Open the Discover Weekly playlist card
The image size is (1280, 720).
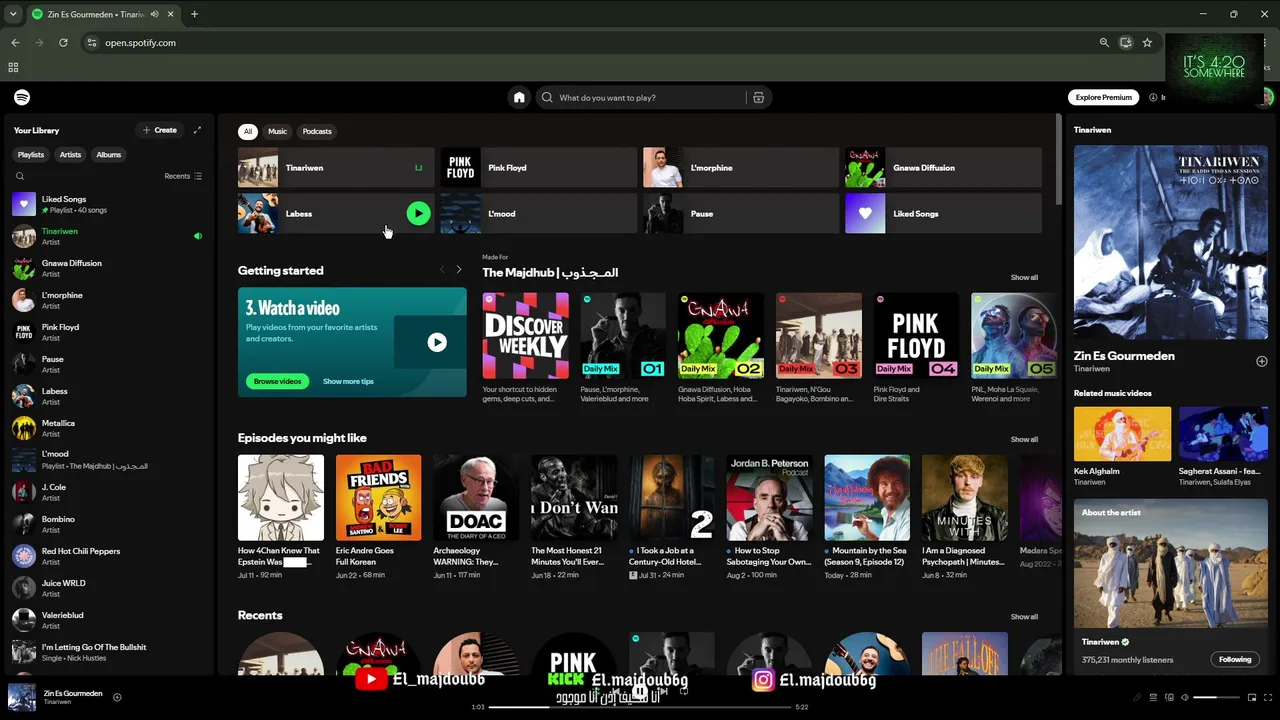pyautogui.click(x=525, y=348)
